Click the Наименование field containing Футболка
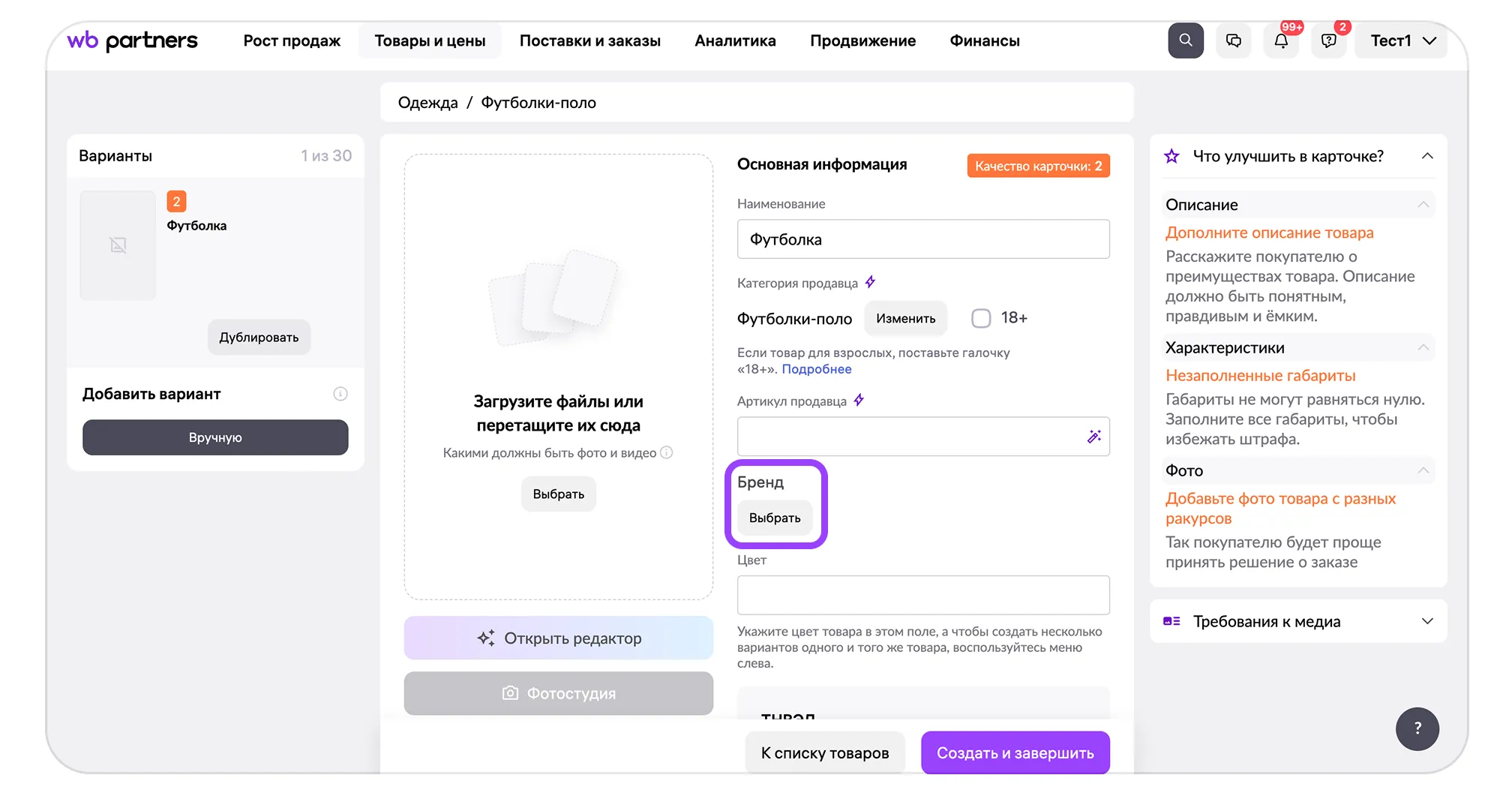The image size is (1512, 790). click(922, 239)
